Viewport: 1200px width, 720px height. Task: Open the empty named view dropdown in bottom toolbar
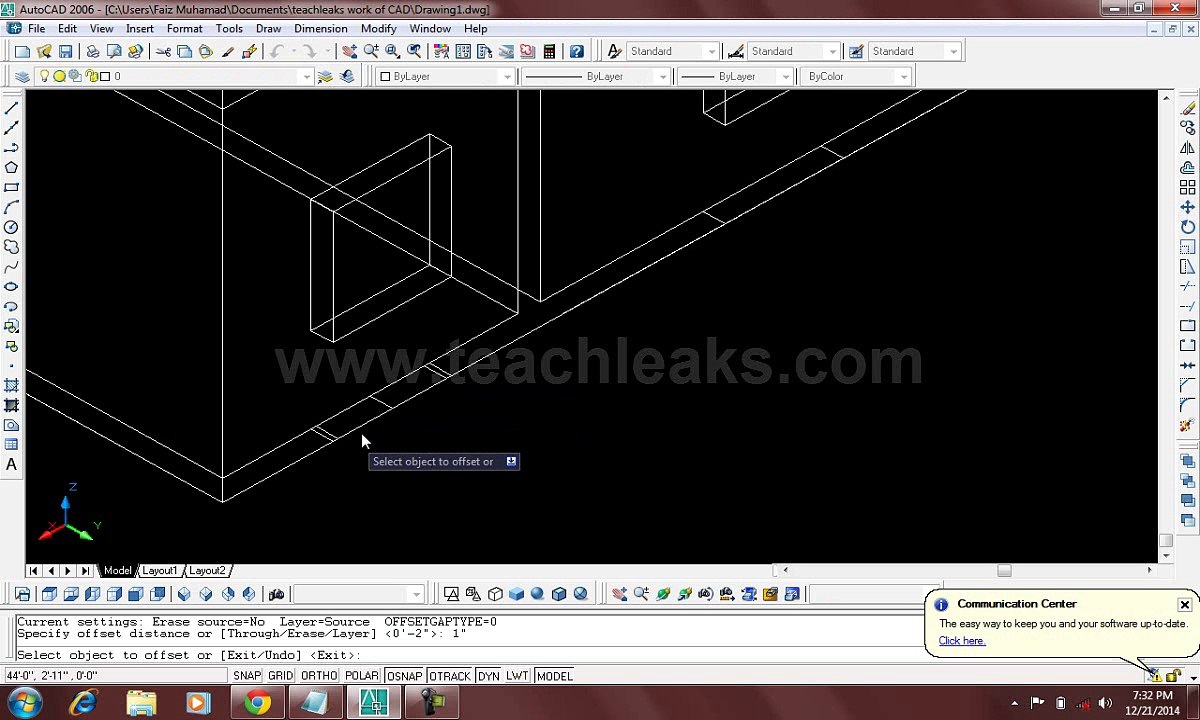tap(358, 594)
